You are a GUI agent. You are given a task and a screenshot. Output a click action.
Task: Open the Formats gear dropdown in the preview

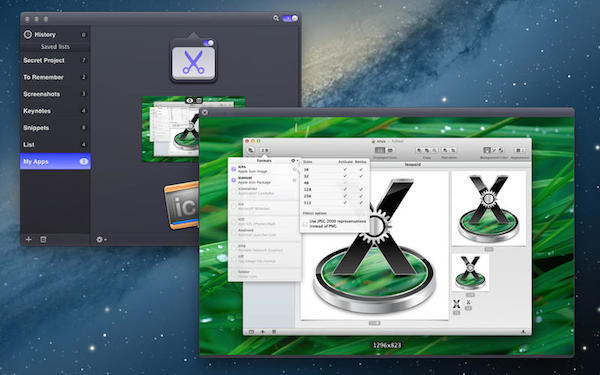pos(295,161)
